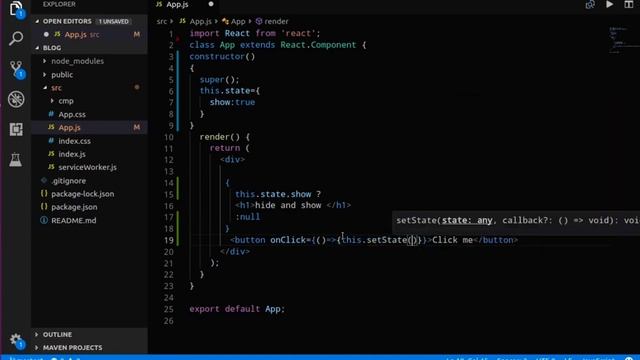The height and width of the screenshot is (360, 640).
Task: Click 'show:true' in the state object
Action: pyautogui.click(x=232, y=102)
